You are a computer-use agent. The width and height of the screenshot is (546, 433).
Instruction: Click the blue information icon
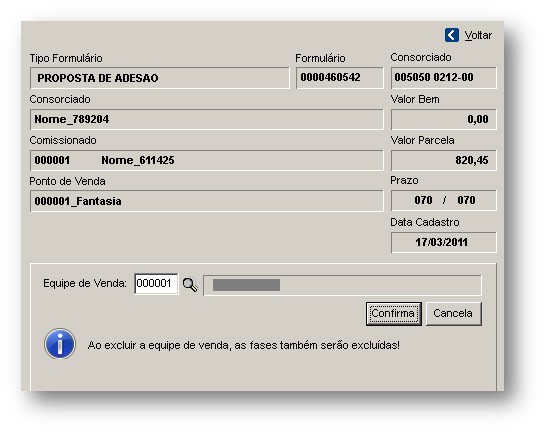[x=60, y=344]
